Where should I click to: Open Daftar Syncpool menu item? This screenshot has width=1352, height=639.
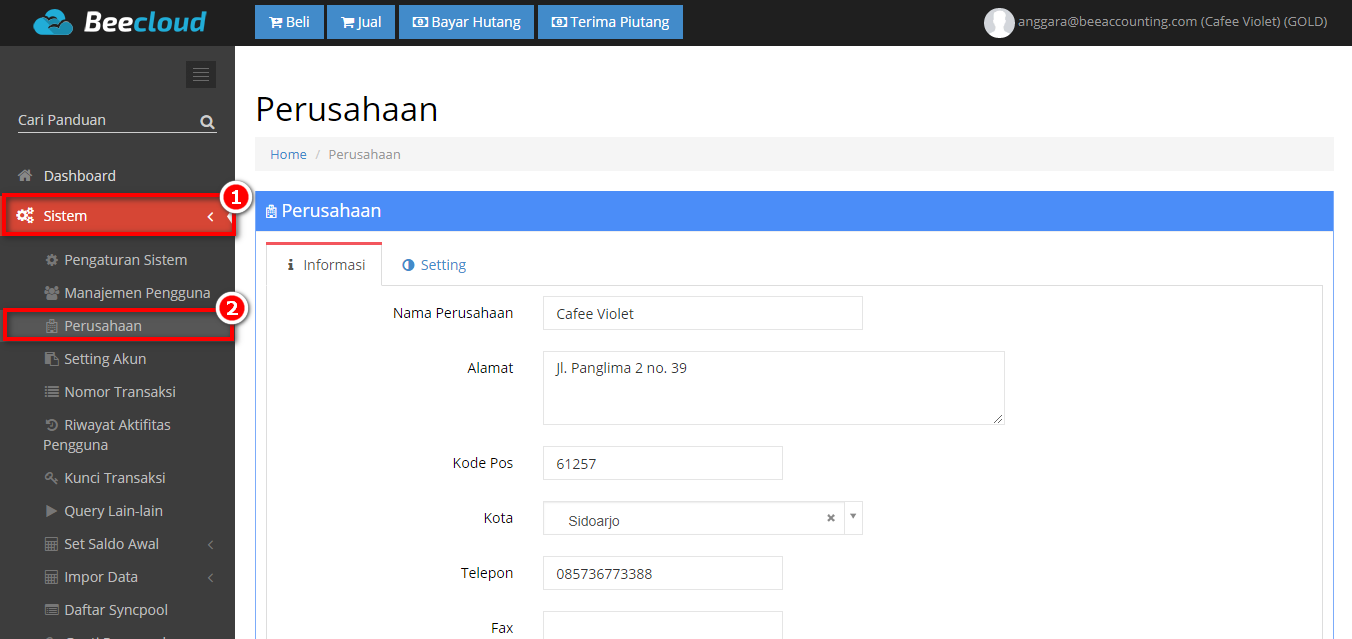tap(116, 610)
